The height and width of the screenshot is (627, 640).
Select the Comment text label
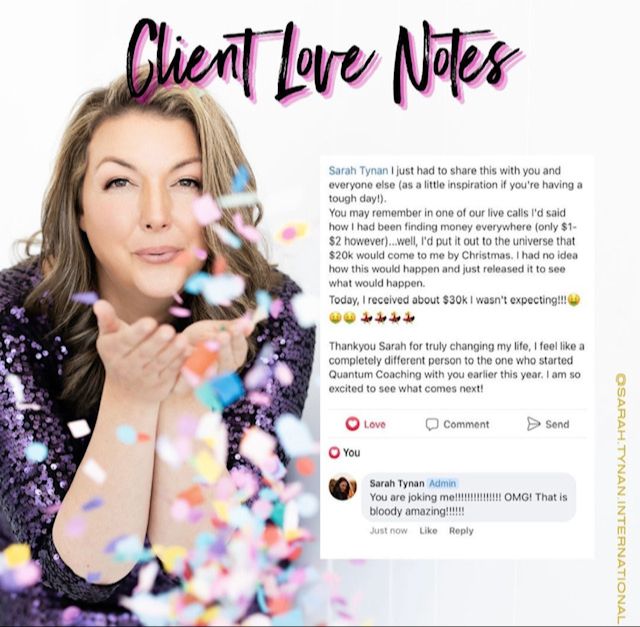(x=466, y=425)
